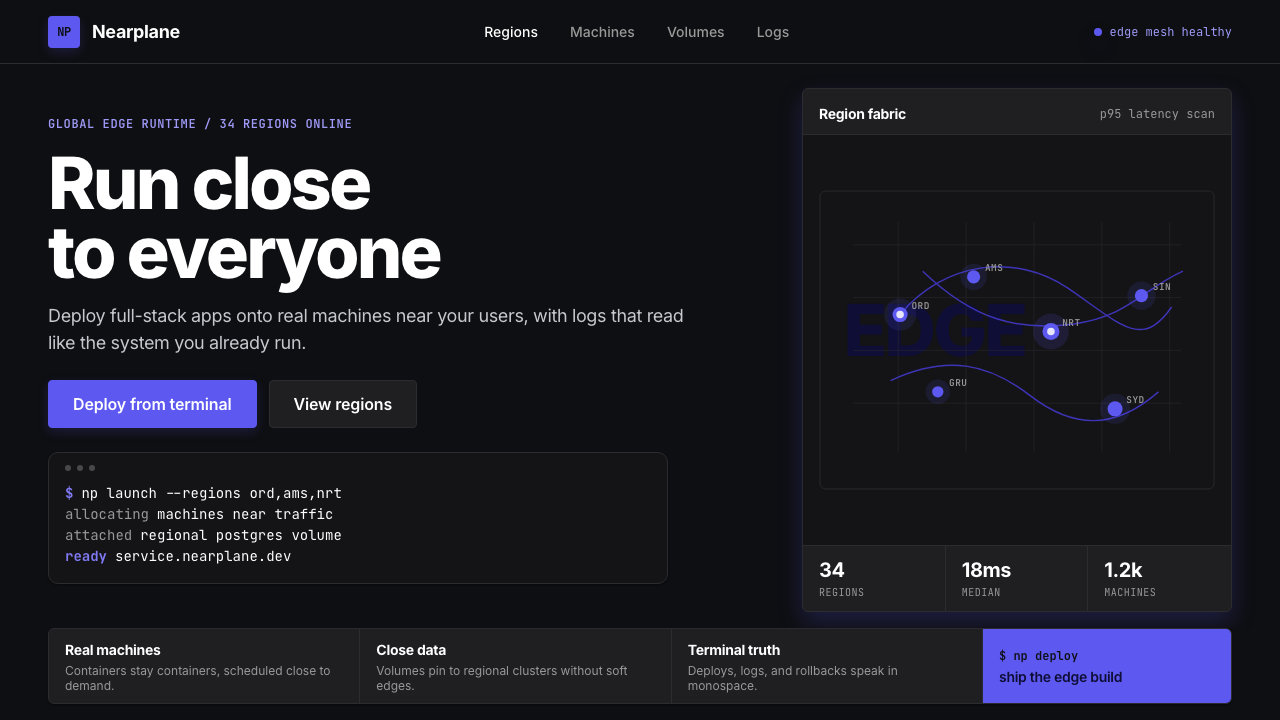Click the 34 Regions stat
The height and width of the screenshot is (720, 1280).
click(874, 578)
